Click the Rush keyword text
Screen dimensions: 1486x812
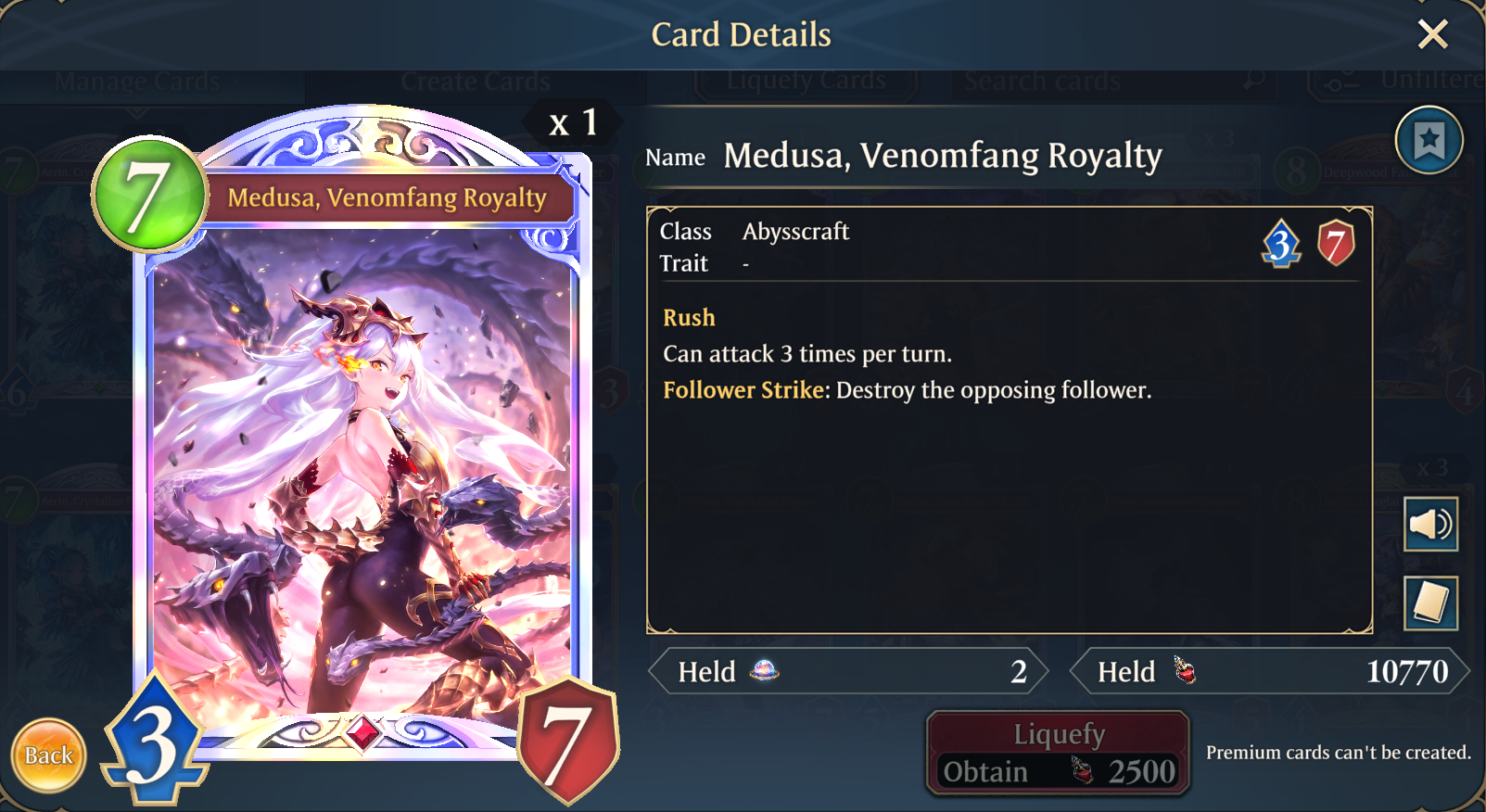point(689,318)
